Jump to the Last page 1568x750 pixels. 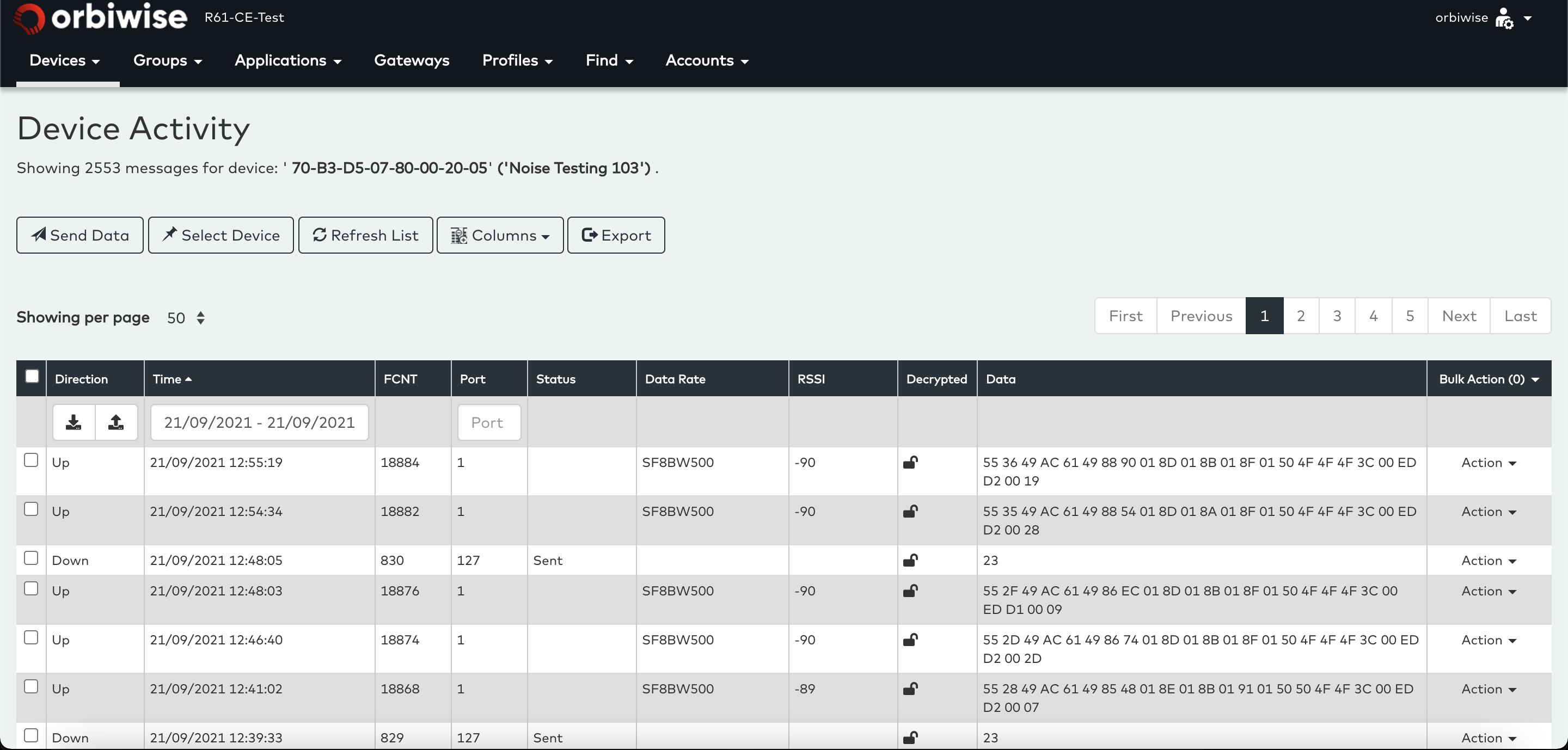1520,316
